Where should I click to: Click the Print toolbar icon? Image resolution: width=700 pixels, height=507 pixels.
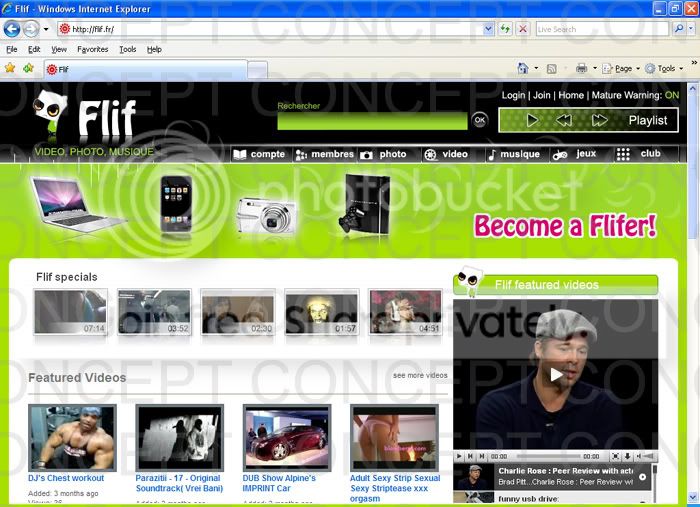(581, 68)
